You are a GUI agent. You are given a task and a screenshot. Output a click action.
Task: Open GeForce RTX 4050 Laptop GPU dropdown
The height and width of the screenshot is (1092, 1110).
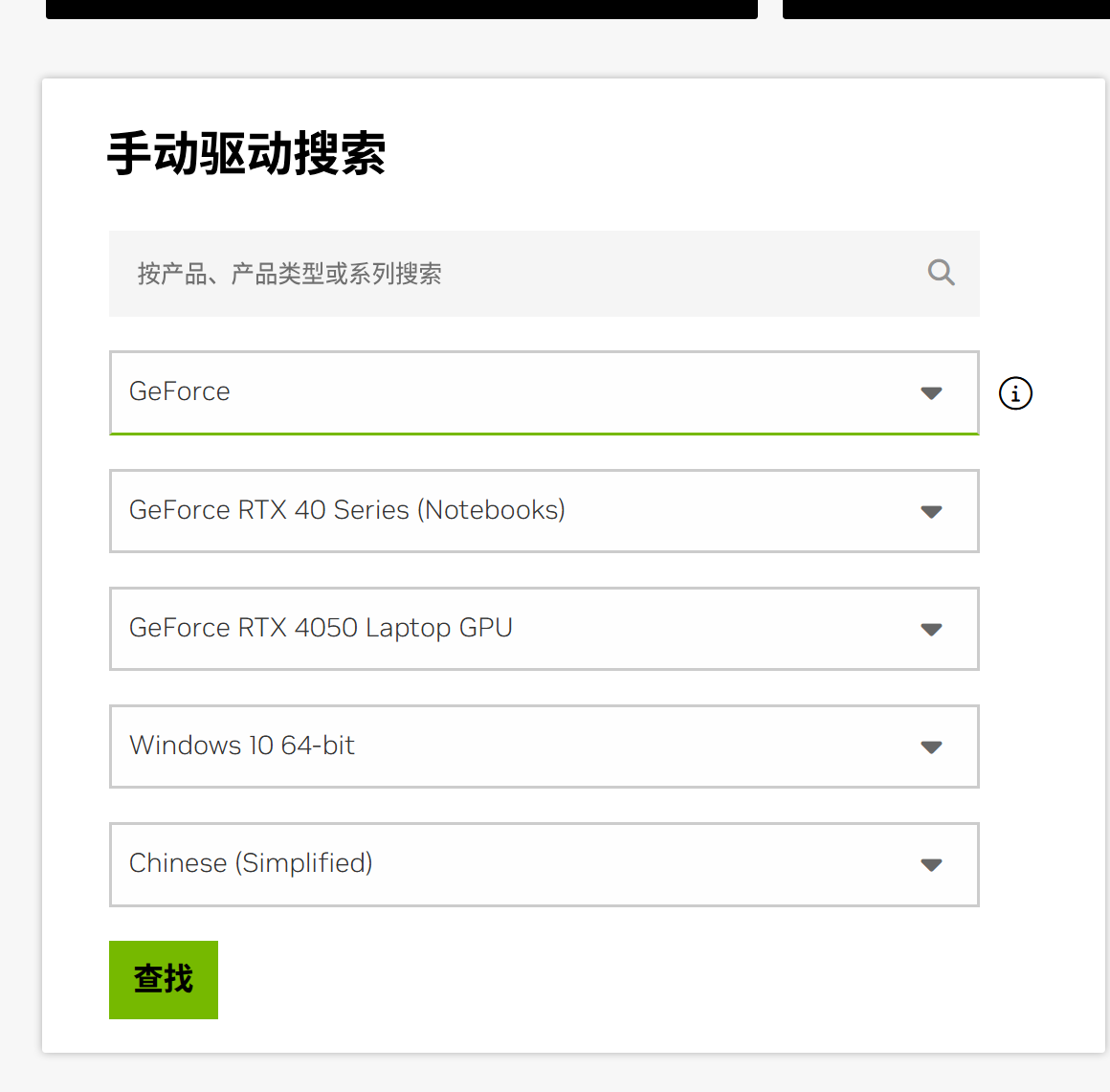[544, 628]
